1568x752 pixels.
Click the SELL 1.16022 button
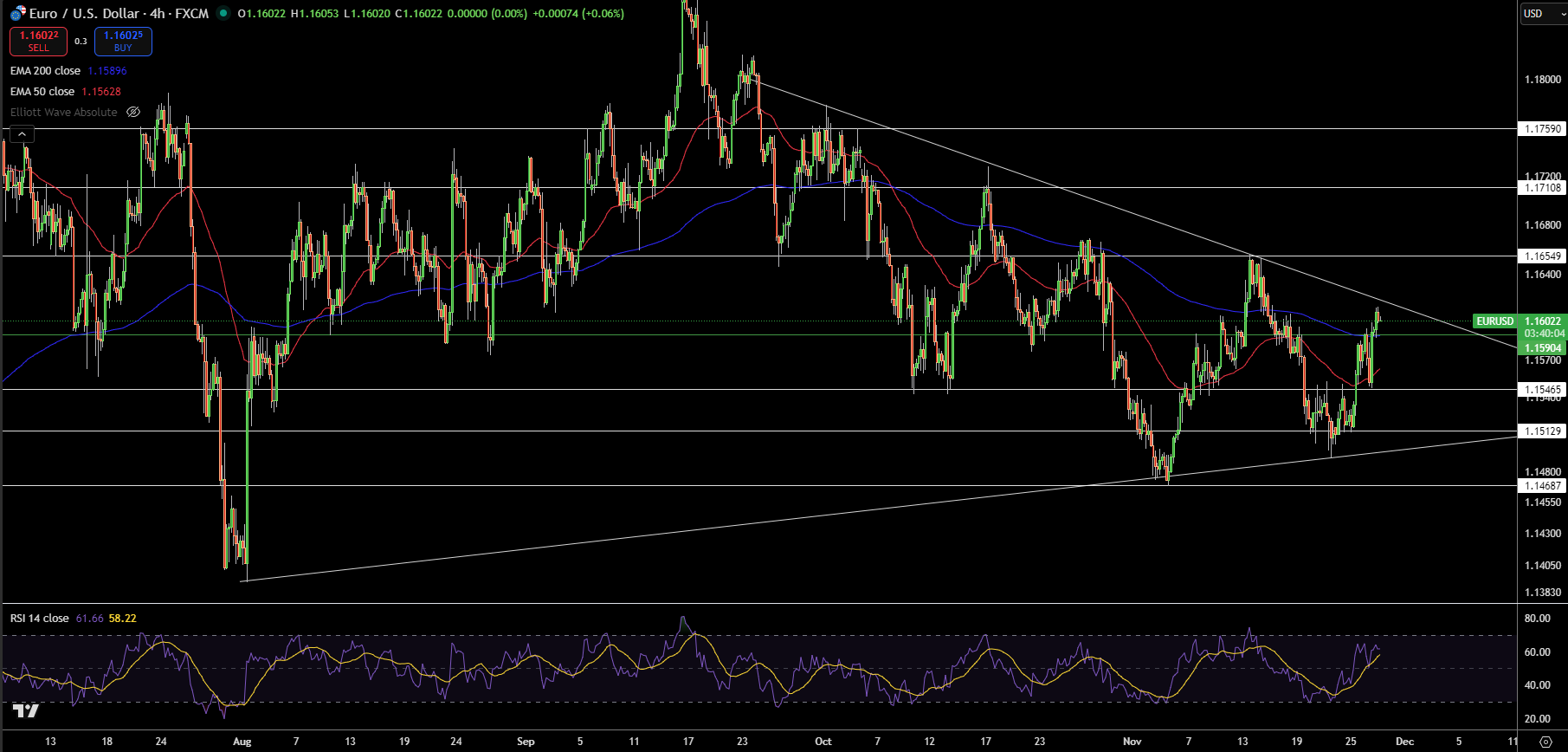click(38, 41)
